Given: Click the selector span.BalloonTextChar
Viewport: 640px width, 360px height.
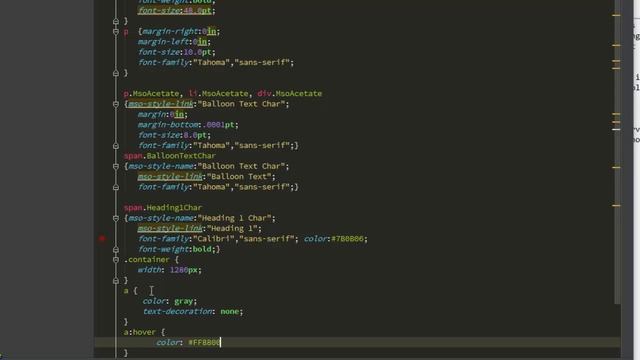Looking at the screenshot, I should [169, 156].
